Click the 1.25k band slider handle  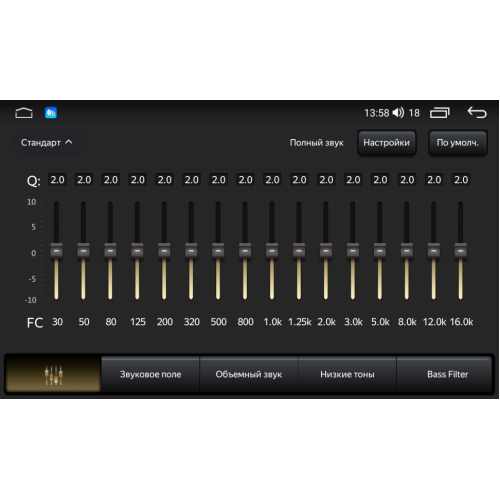tap(299, 251)
